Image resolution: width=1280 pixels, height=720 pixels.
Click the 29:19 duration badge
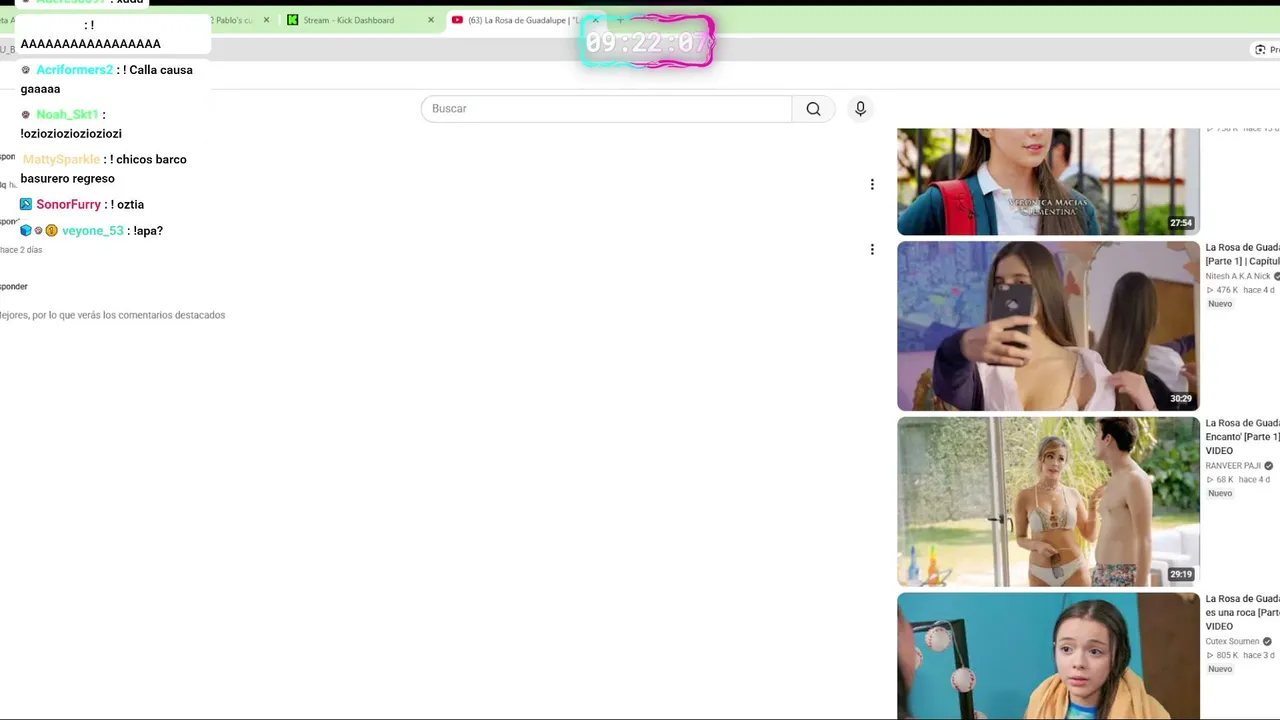(x=1181, y=575)
